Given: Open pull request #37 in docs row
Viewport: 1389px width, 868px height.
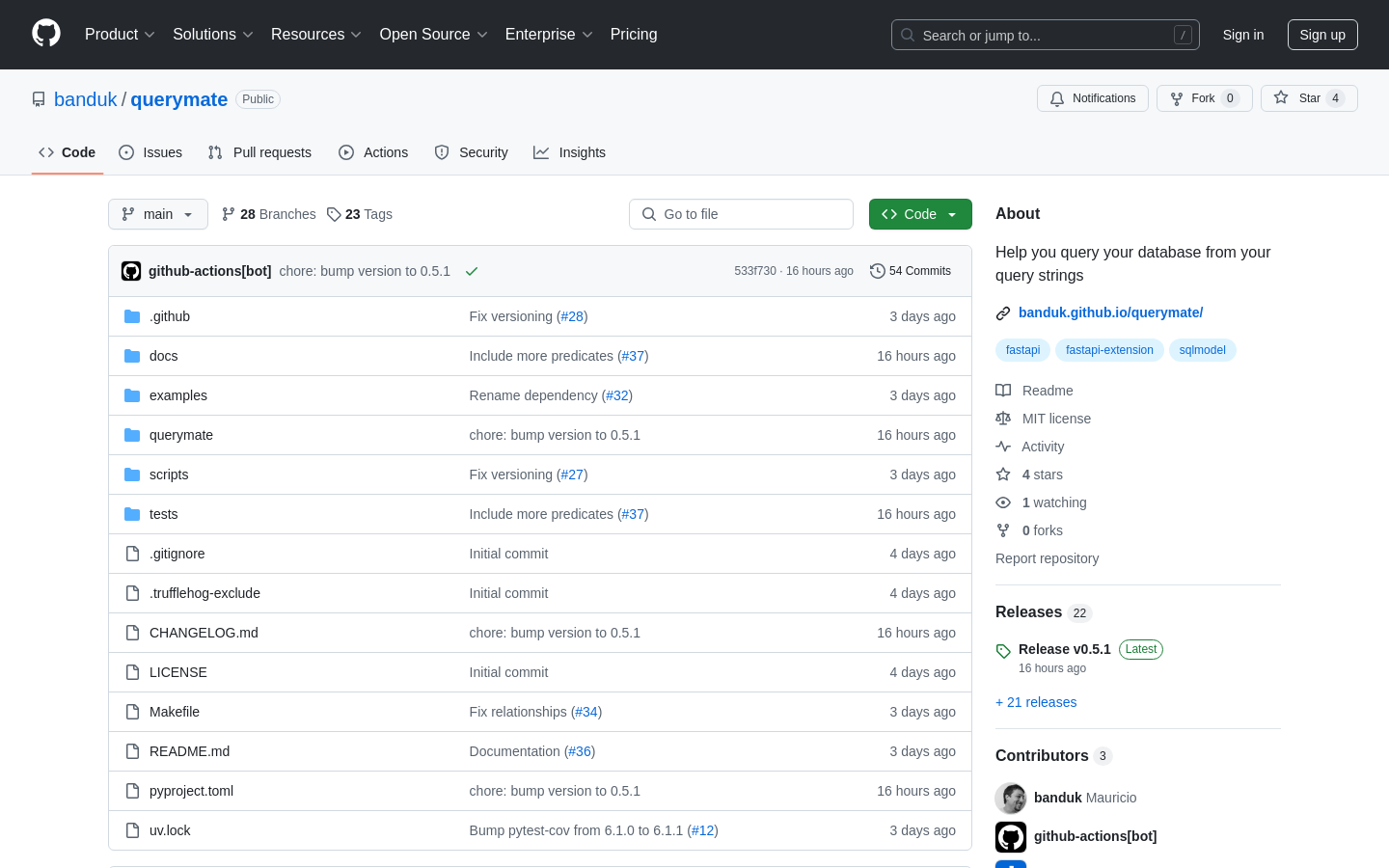Looking at the screenshot, I should (633, 356).
